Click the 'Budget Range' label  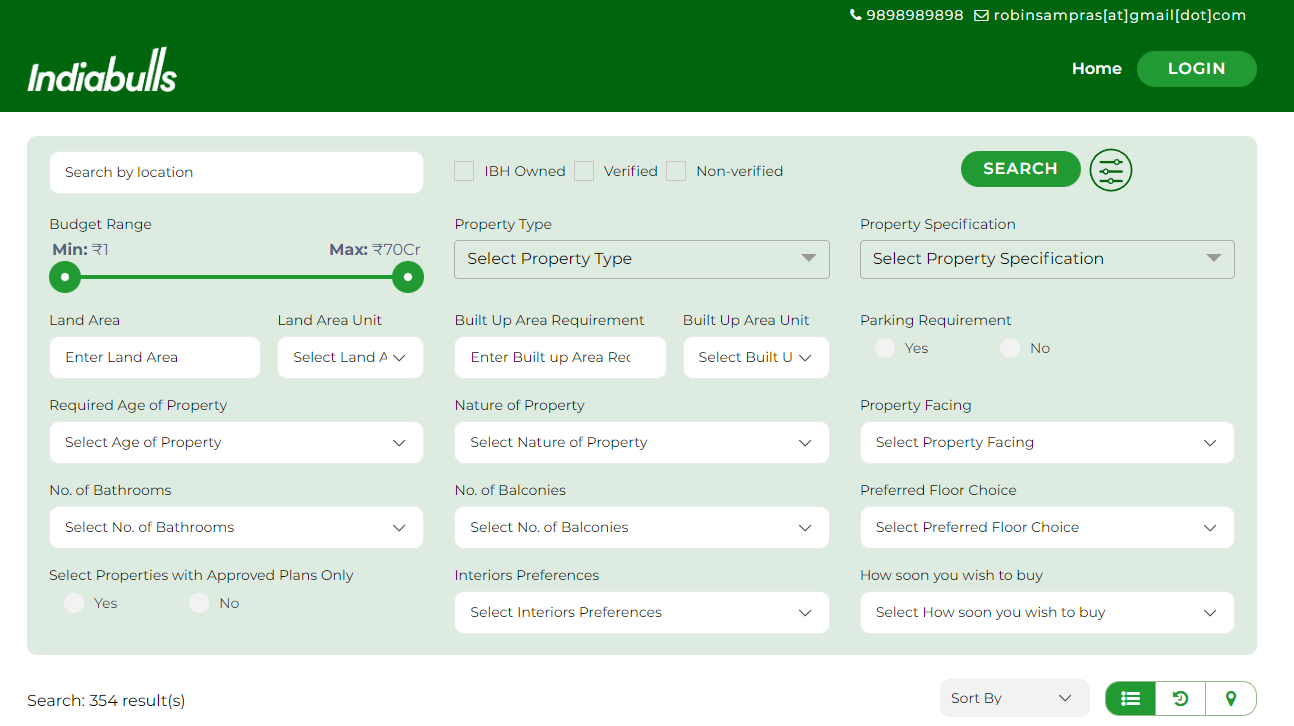click(x=101, y=224)
